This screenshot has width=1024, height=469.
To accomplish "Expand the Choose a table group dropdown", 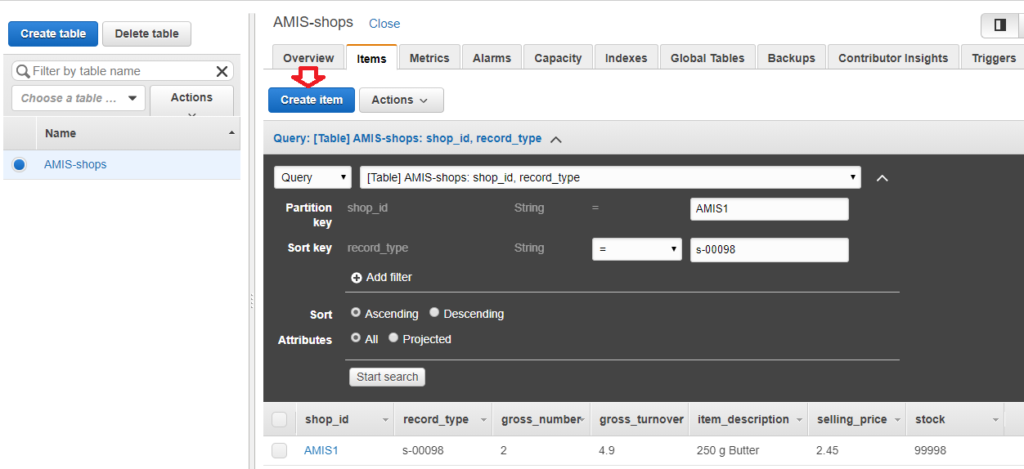I will pyautogui.click(x=78, y=98).
